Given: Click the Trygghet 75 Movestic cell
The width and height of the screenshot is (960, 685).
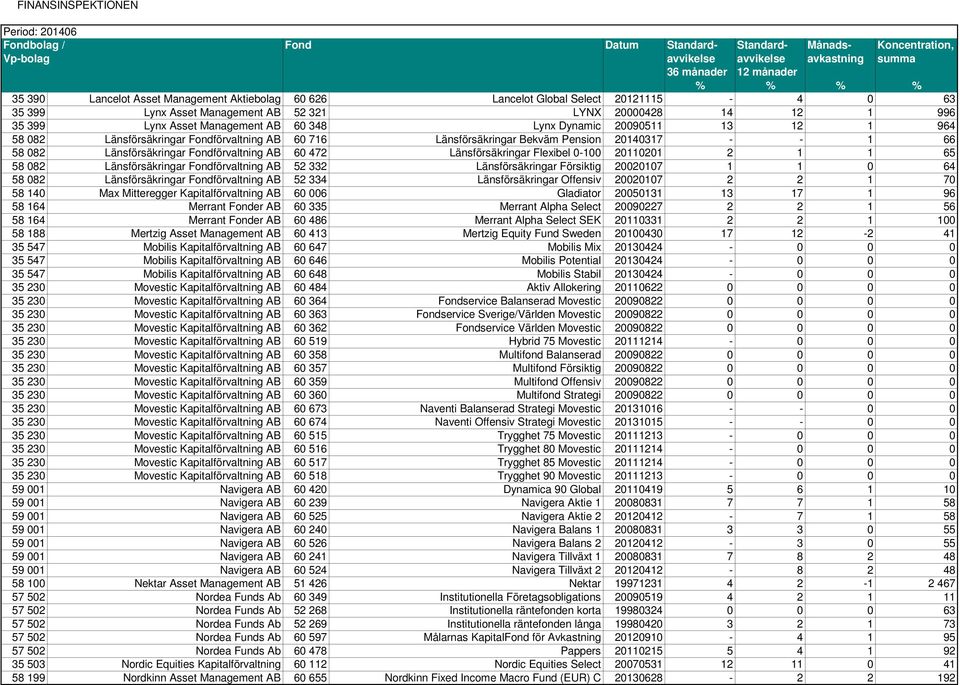Looking at the screenshot, I should point(465,436).
